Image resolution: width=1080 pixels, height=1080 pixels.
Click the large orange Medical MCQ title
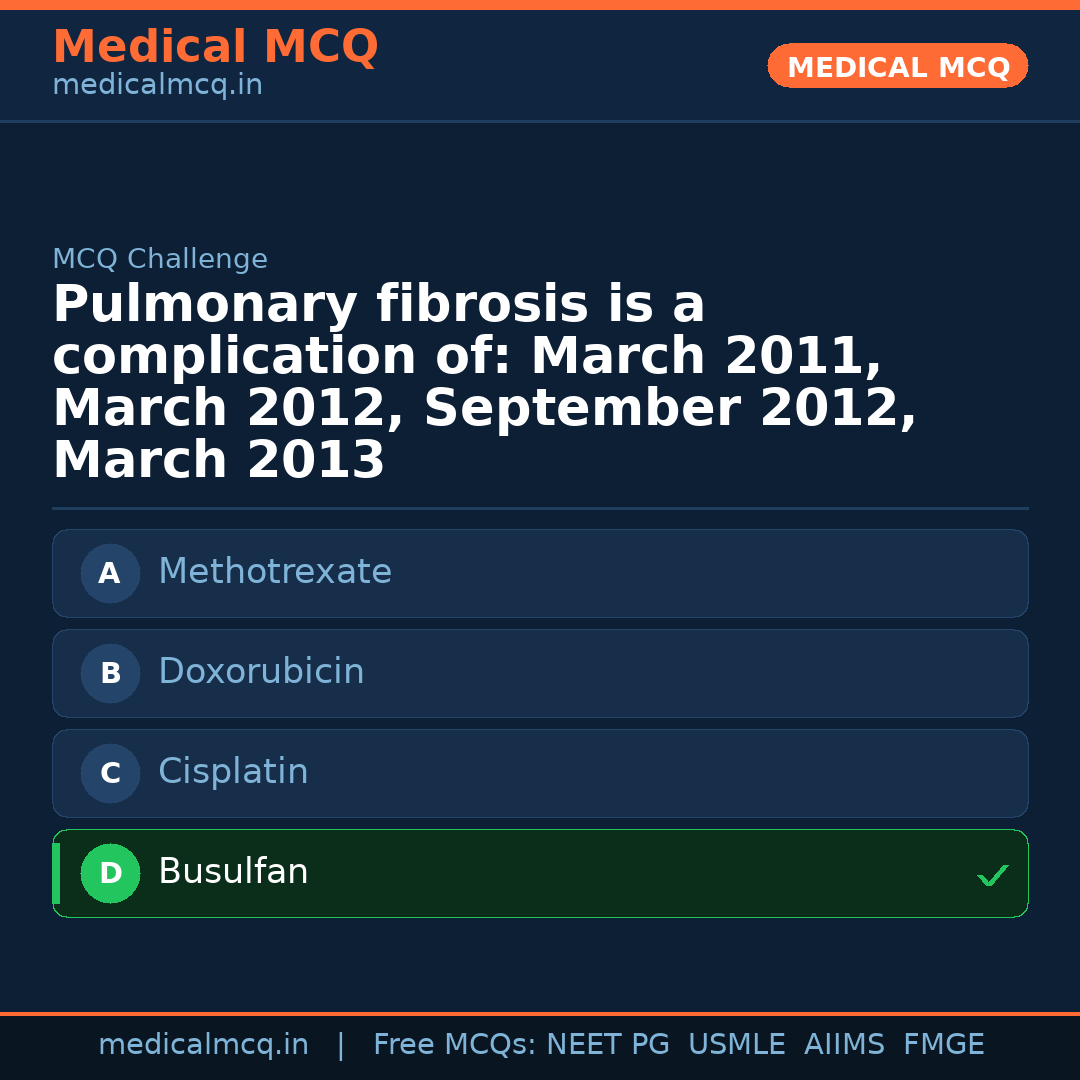pos(215,47)
